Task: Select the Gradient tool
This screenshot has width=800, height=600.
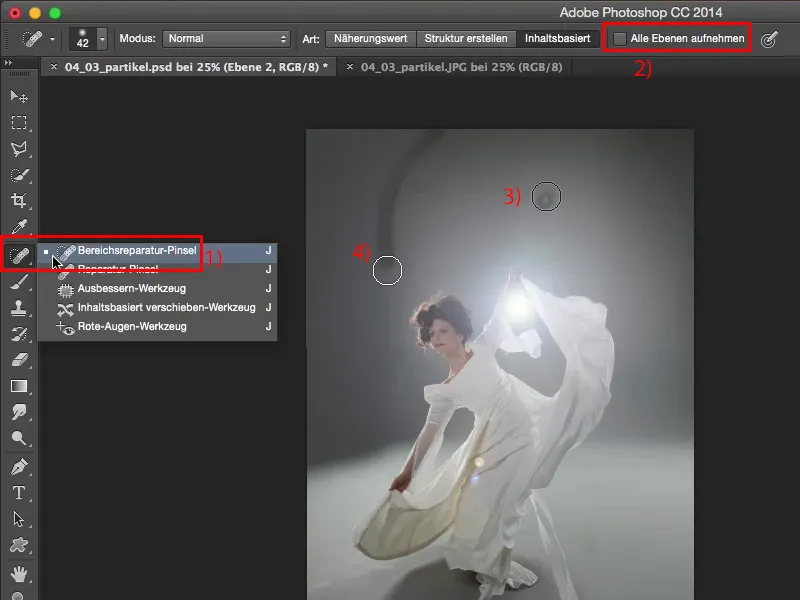Action: (19, 386)
